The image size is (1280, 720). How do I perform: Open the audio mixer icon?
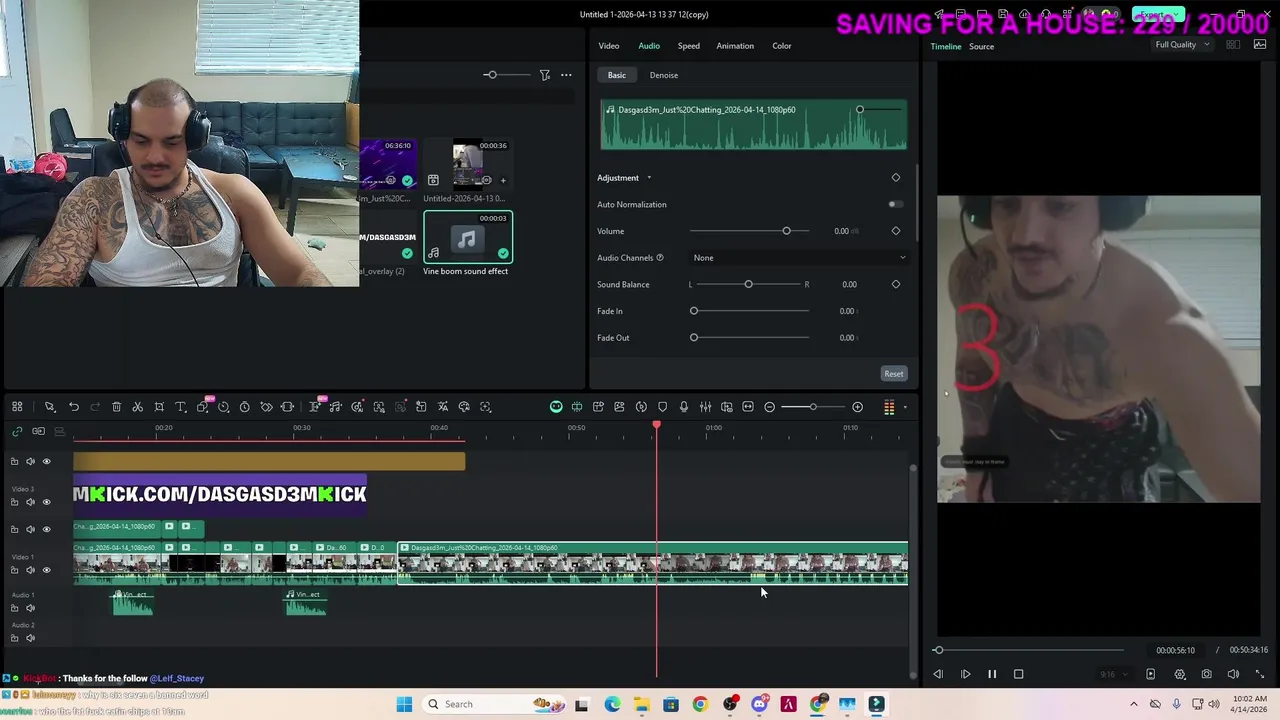[705, 407]
